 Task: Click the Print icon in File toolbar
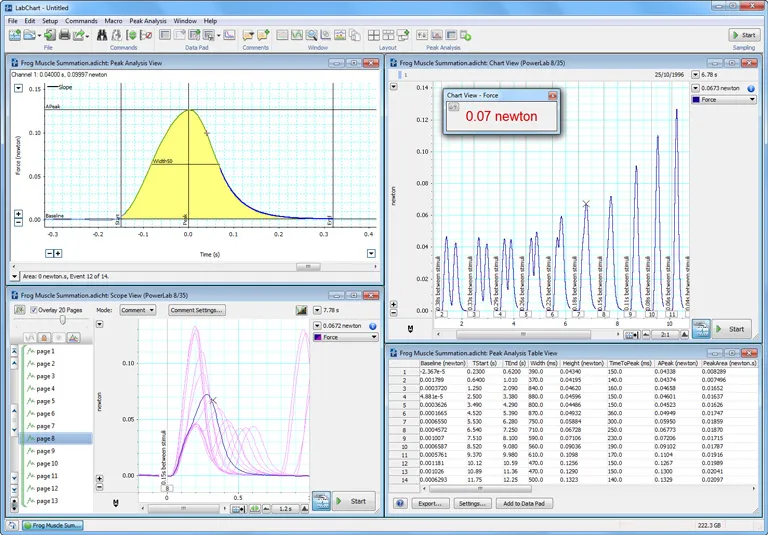click(64, 35)
